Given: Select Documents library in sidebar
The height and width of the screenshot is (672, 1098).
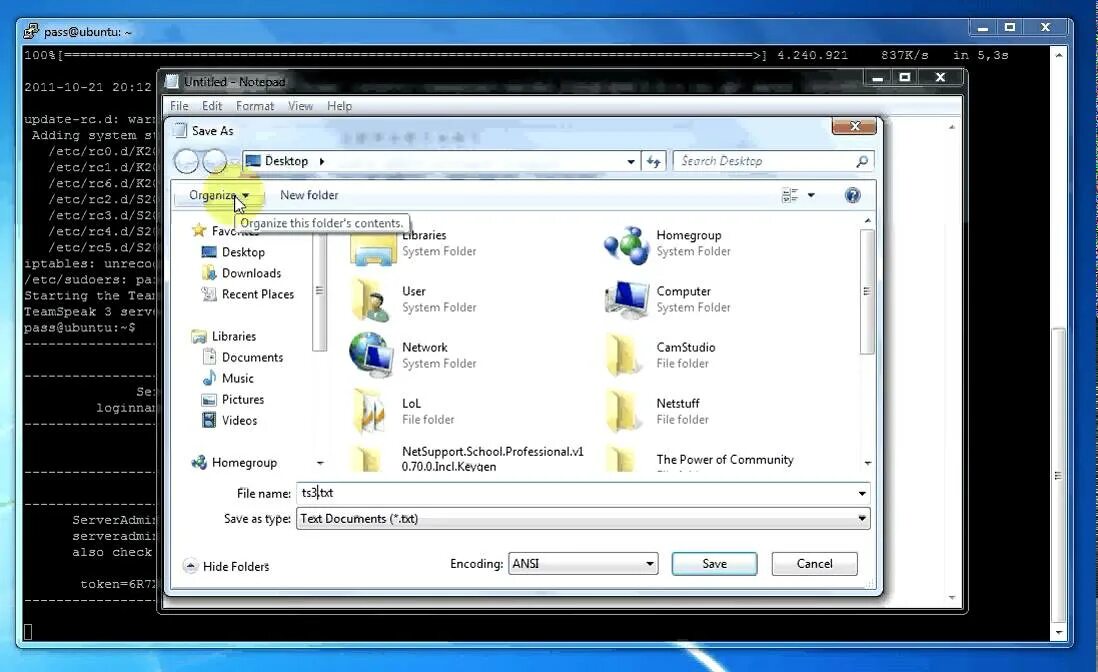Looking at the screenshot, I should [252, 357].
